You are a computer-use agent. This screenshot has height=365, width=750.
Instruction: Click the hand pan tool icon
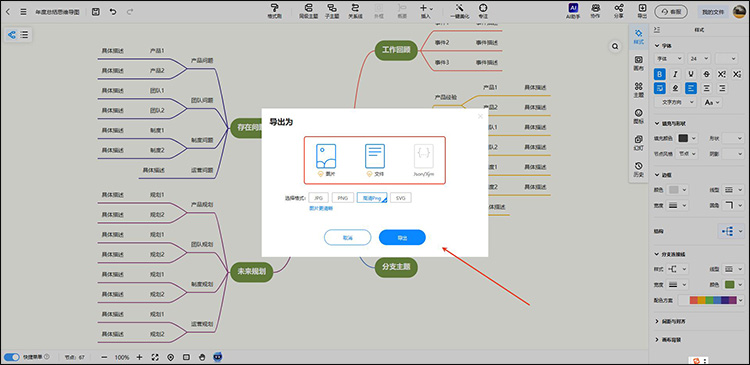[x=202, y=357]
